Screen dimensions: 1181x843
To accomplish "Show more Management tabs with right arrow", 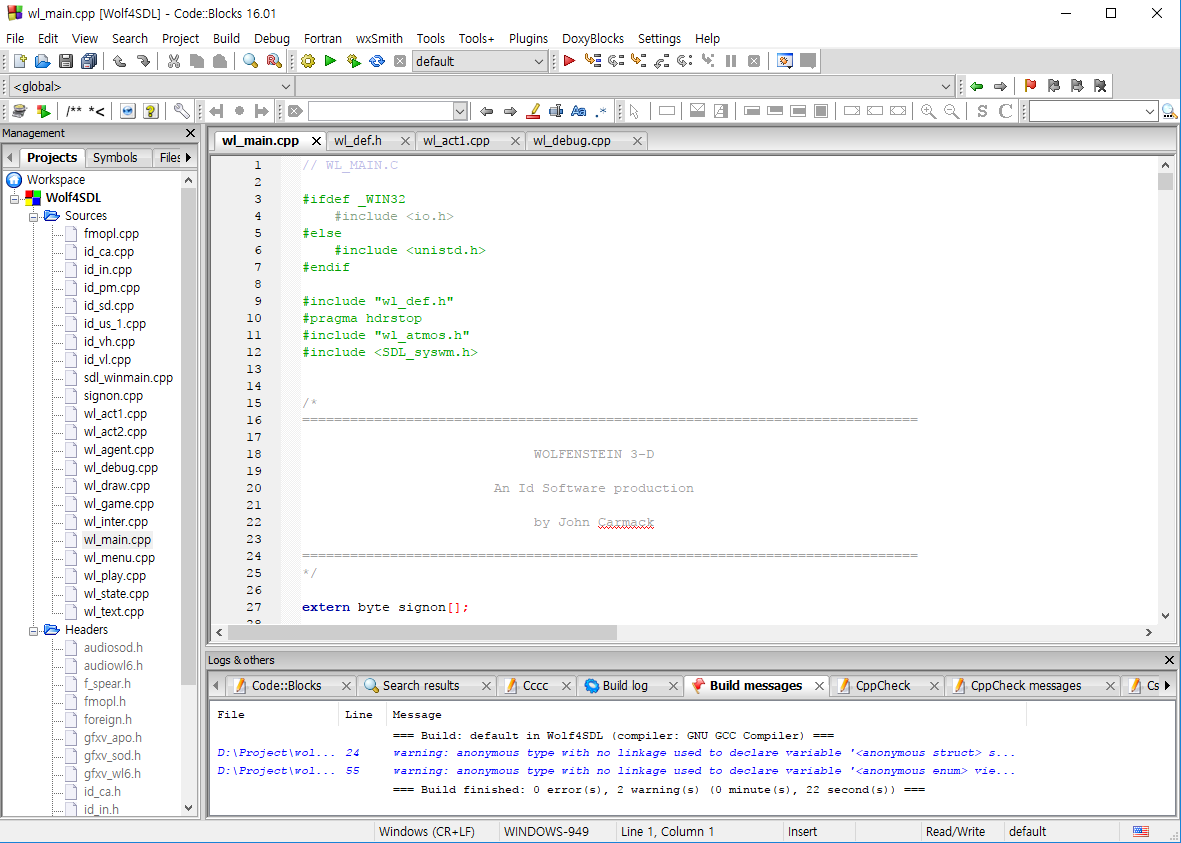I will coord(188,157).
